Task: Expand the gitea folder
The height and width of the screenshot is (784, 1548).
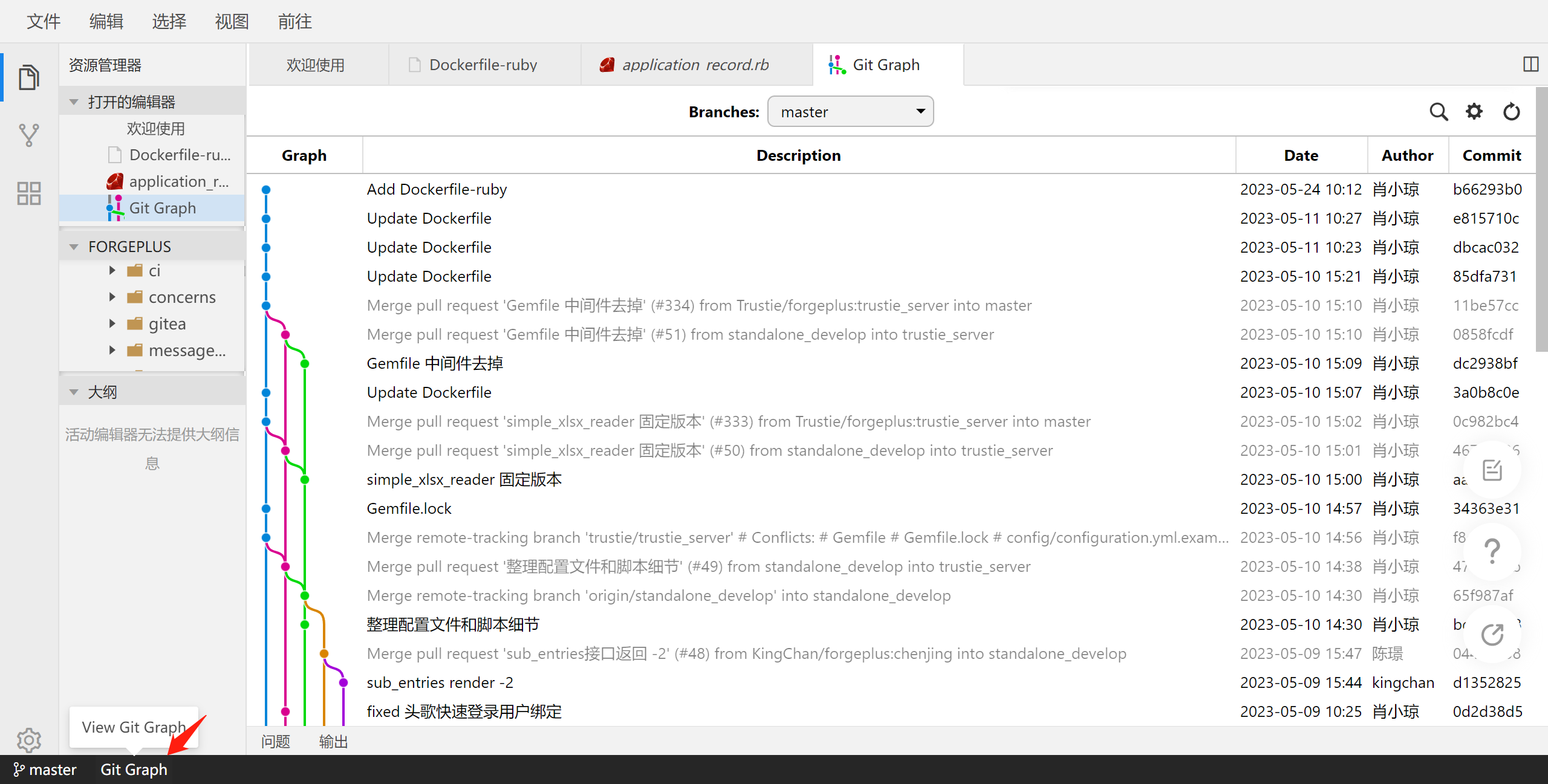Action: point(112,323)
